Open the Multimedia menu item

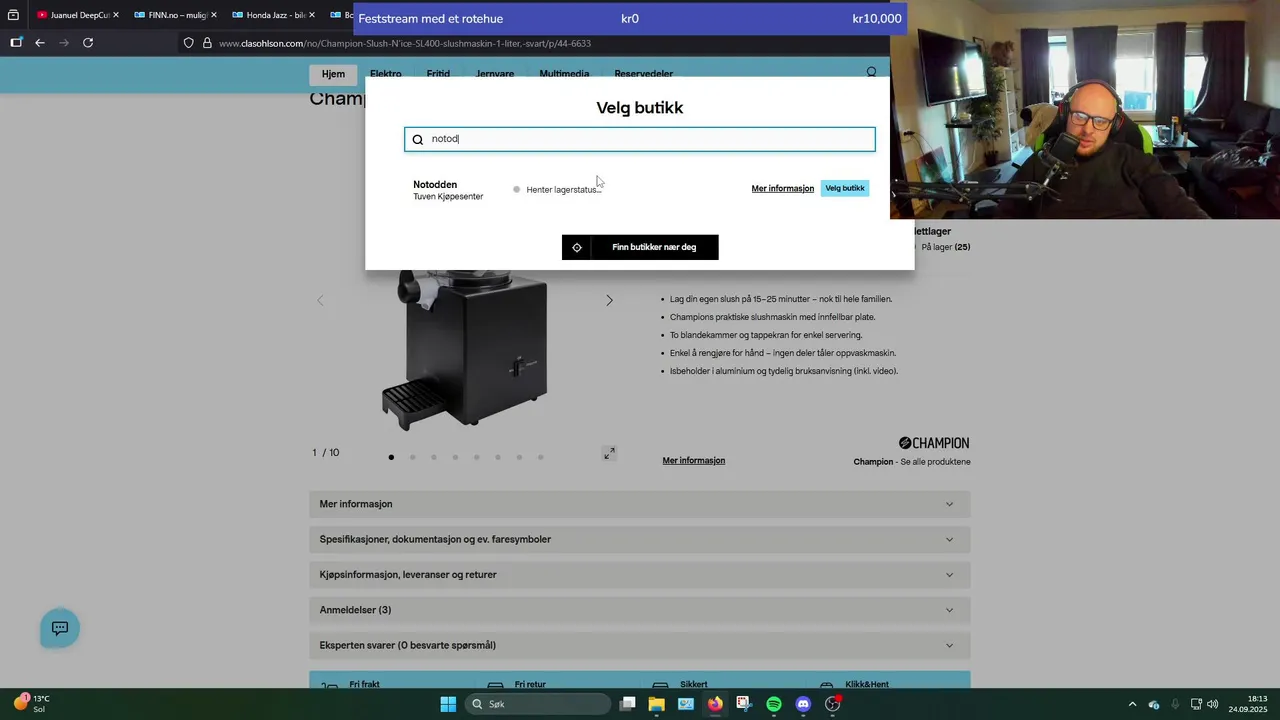point(564,74)
